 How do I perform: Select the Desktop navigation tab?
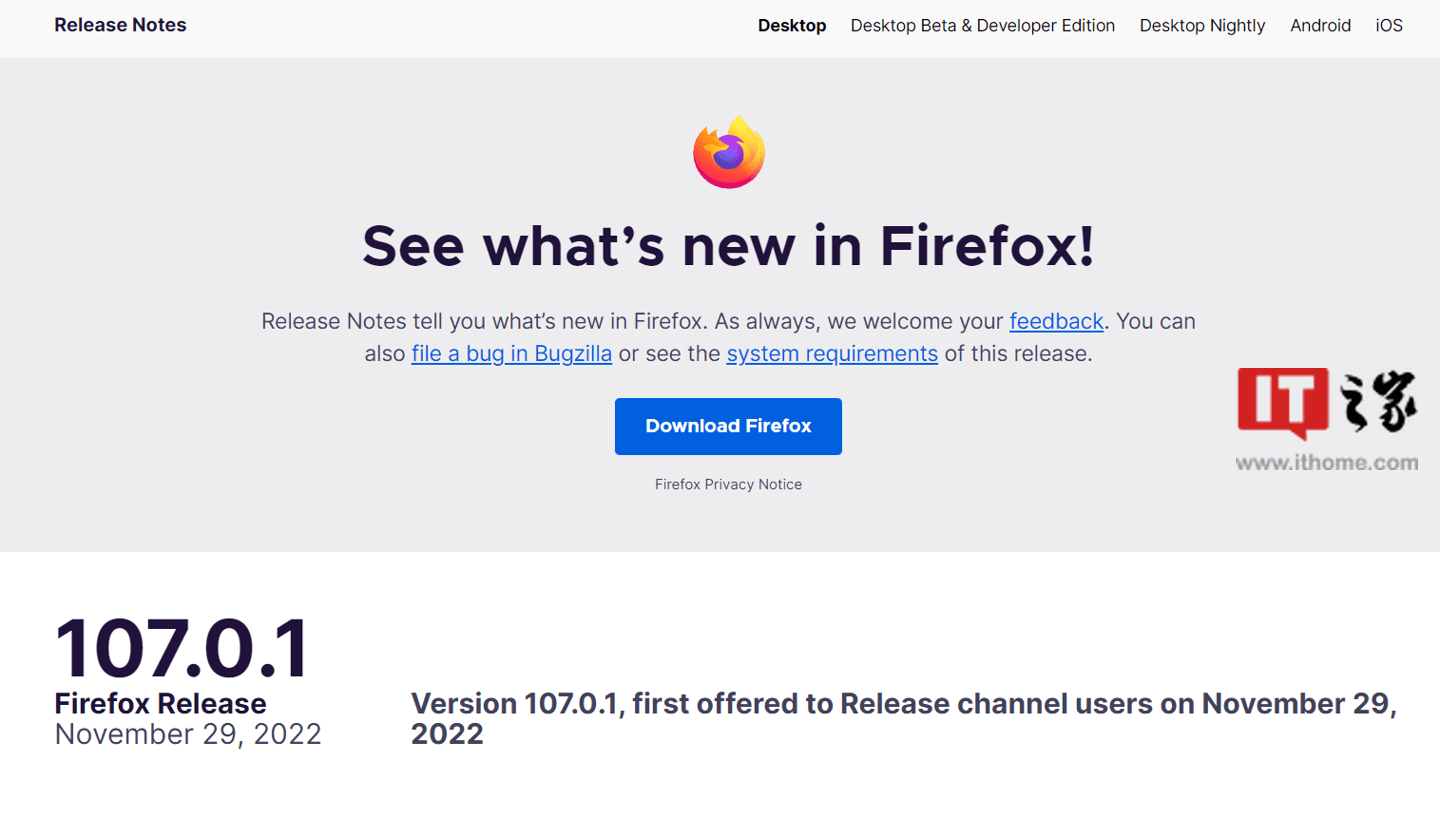tap(791, 26)
